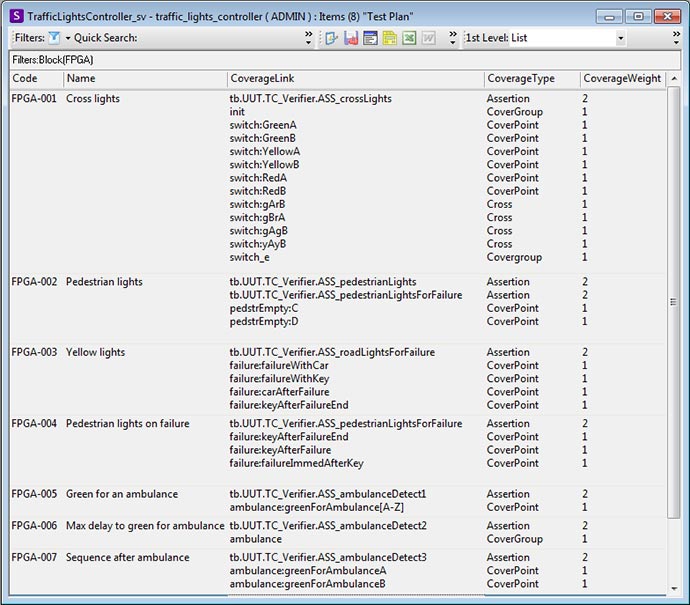
Task: Open the filter dropdown arrow beside the funnel
Action: click(68, 38)
